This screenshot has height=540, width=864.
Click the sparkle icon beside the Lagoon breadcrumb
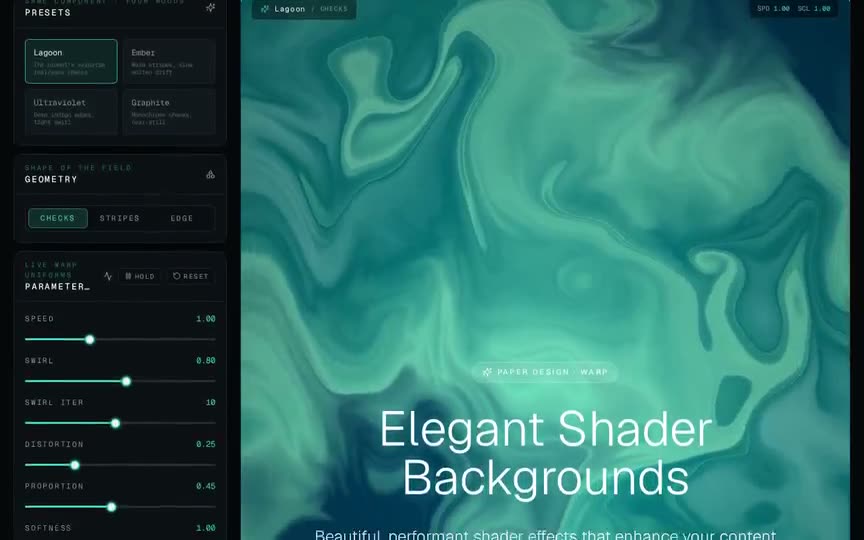click(x=265, y=9)
